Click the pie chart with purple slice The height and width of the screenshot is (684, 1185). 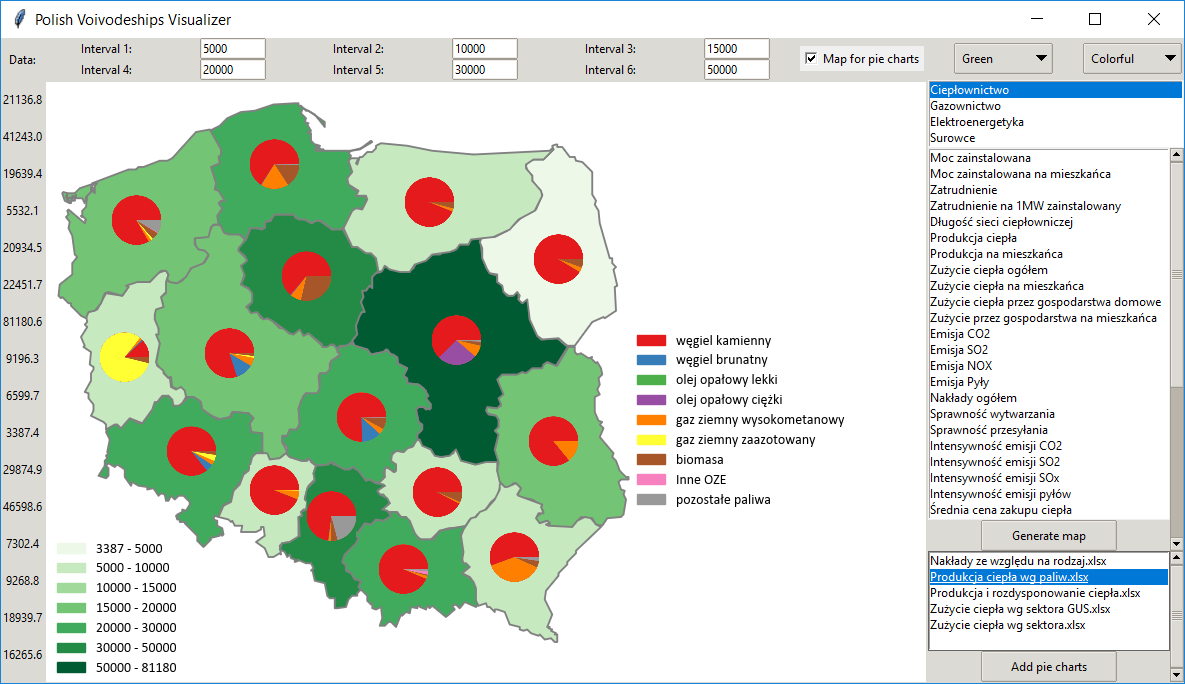point(456,340)
